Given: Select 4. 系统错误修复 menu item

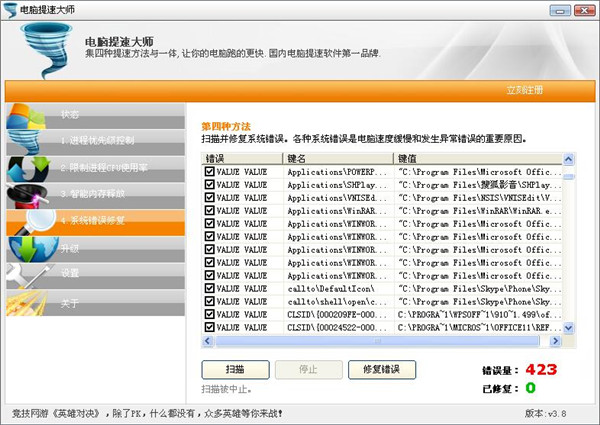Looking at the screenshot, I should (x=95, y=223).
